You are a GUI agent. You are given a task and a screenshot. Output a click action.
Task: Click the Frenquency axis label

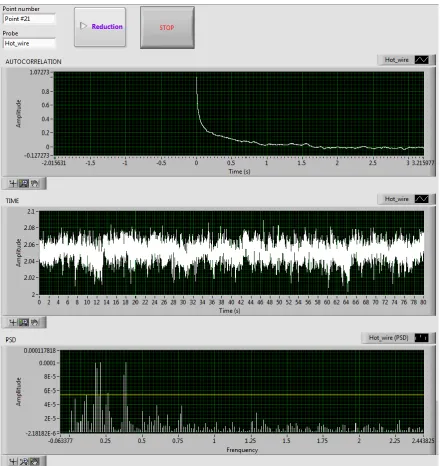pyautogui.click(x=242, y=450)
